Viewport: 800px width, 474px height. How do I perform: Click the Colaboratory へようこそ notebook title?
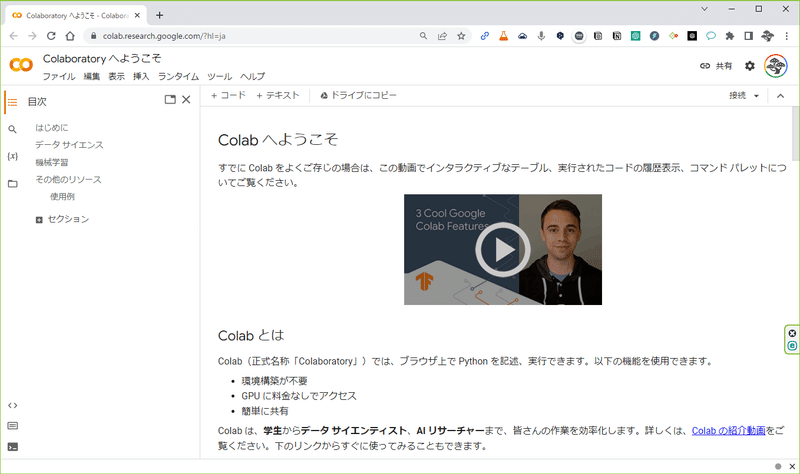click(x=102, y=59)
